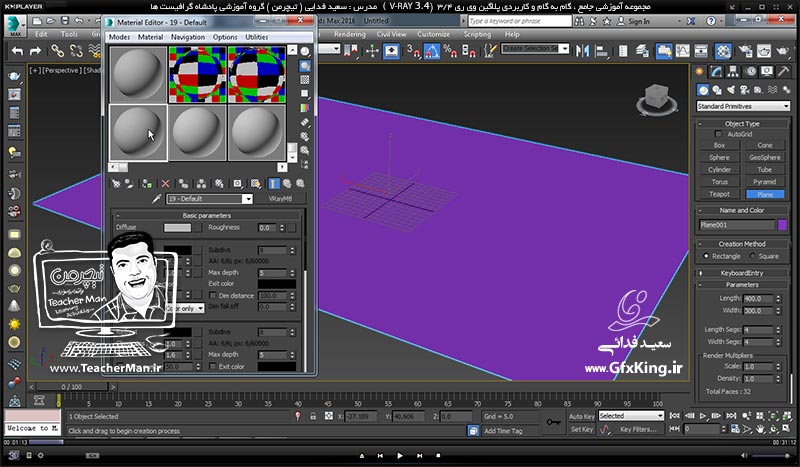Toggle Angle Snap icon in main toolbar

pyautogui.click(x=432, y=51)
